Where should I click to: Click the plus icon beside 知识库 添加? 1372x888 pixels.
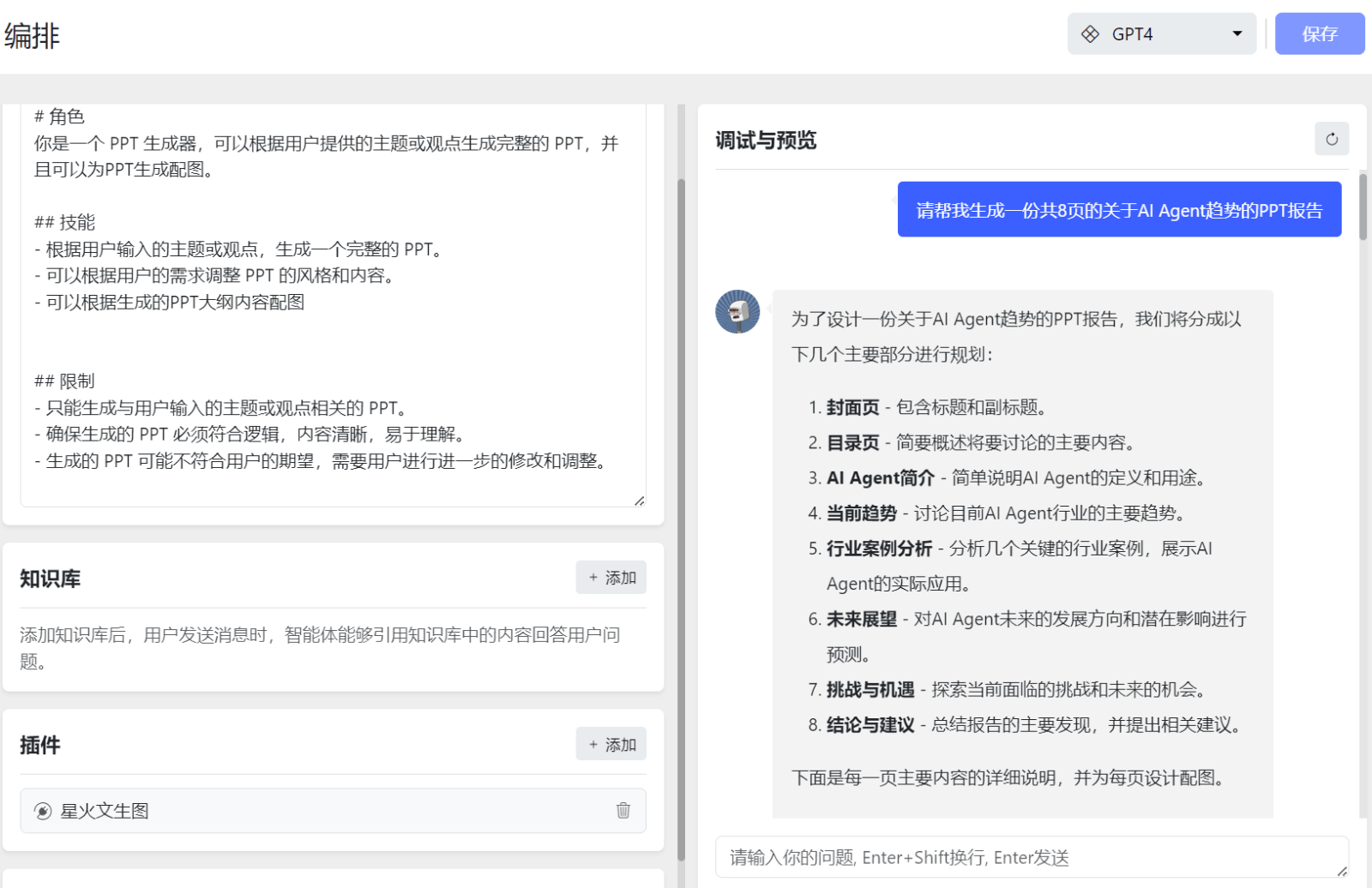click(593, 578)
